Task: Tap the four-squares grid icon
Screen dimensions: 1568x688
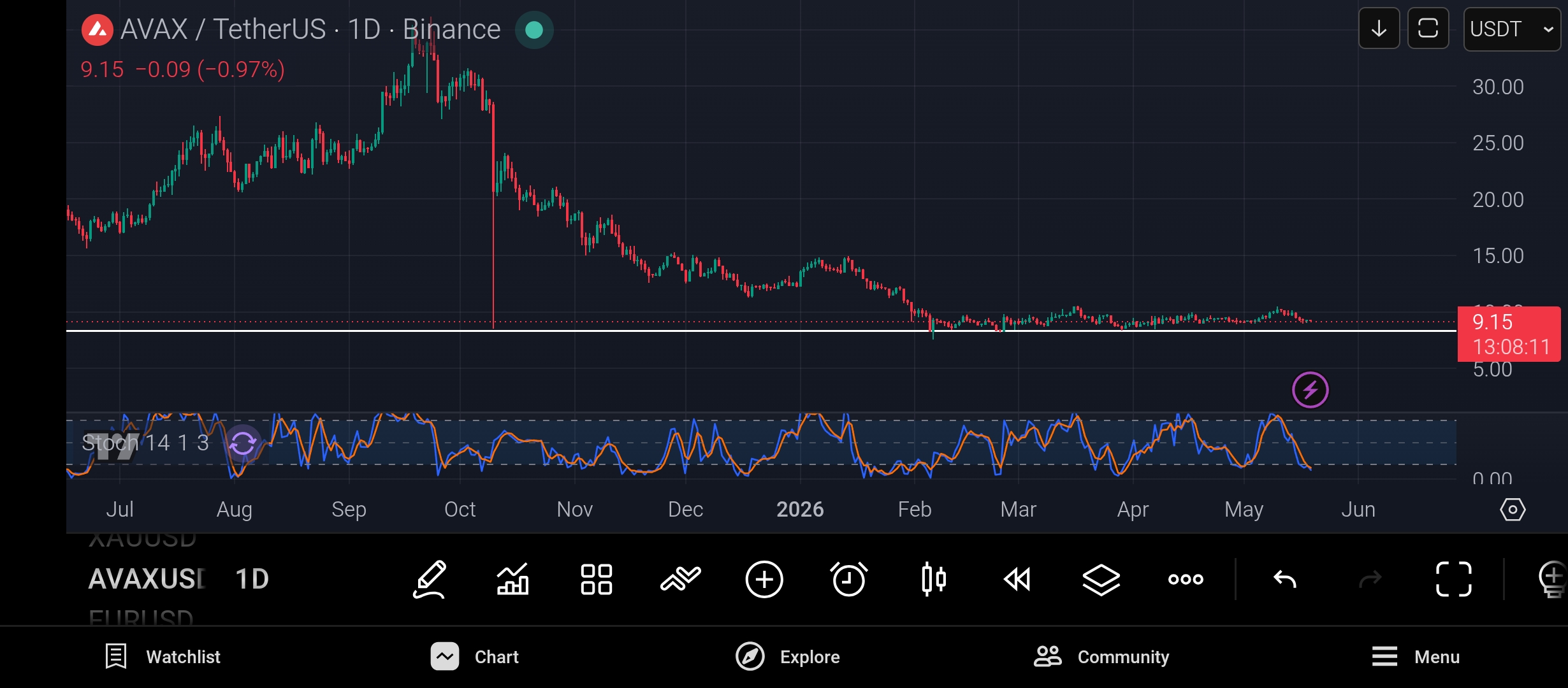Action: (x=597, y=580)
